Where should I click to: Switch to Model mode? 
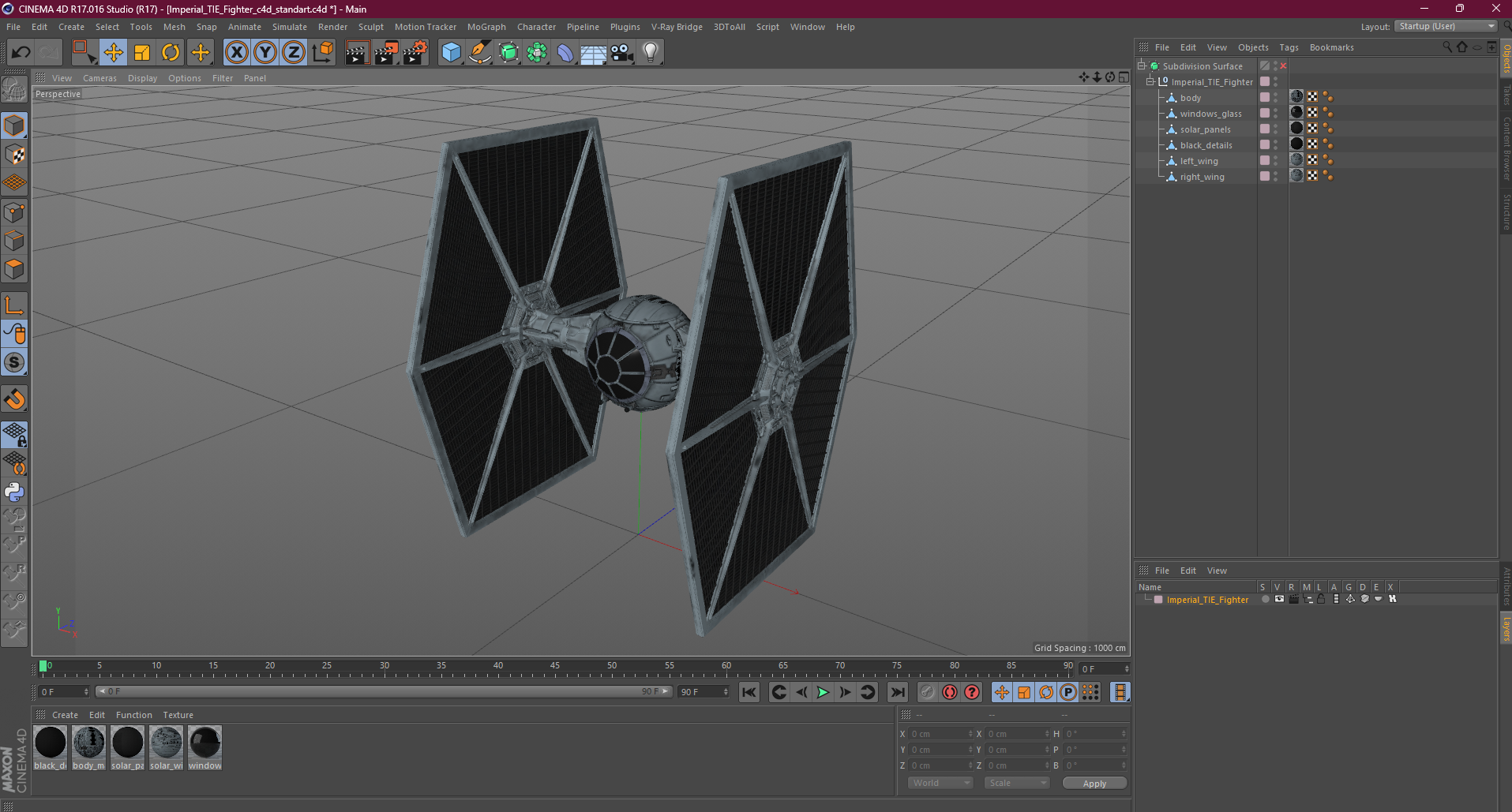tap(14, 126)
